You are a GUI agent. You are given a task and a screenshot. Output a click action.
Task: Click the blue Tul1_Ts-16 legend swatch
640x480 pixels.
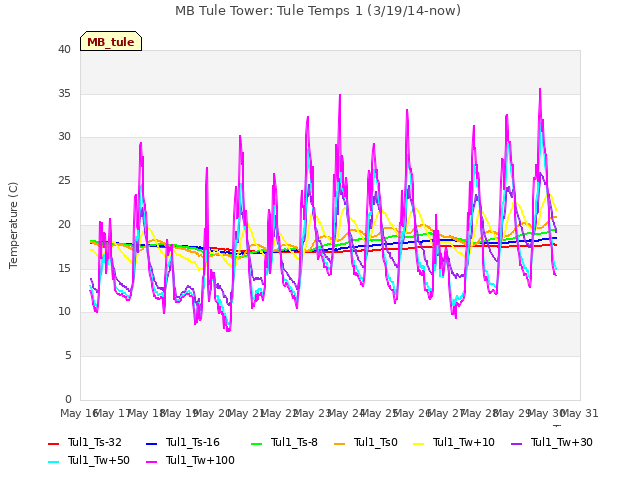pos(151,444)
